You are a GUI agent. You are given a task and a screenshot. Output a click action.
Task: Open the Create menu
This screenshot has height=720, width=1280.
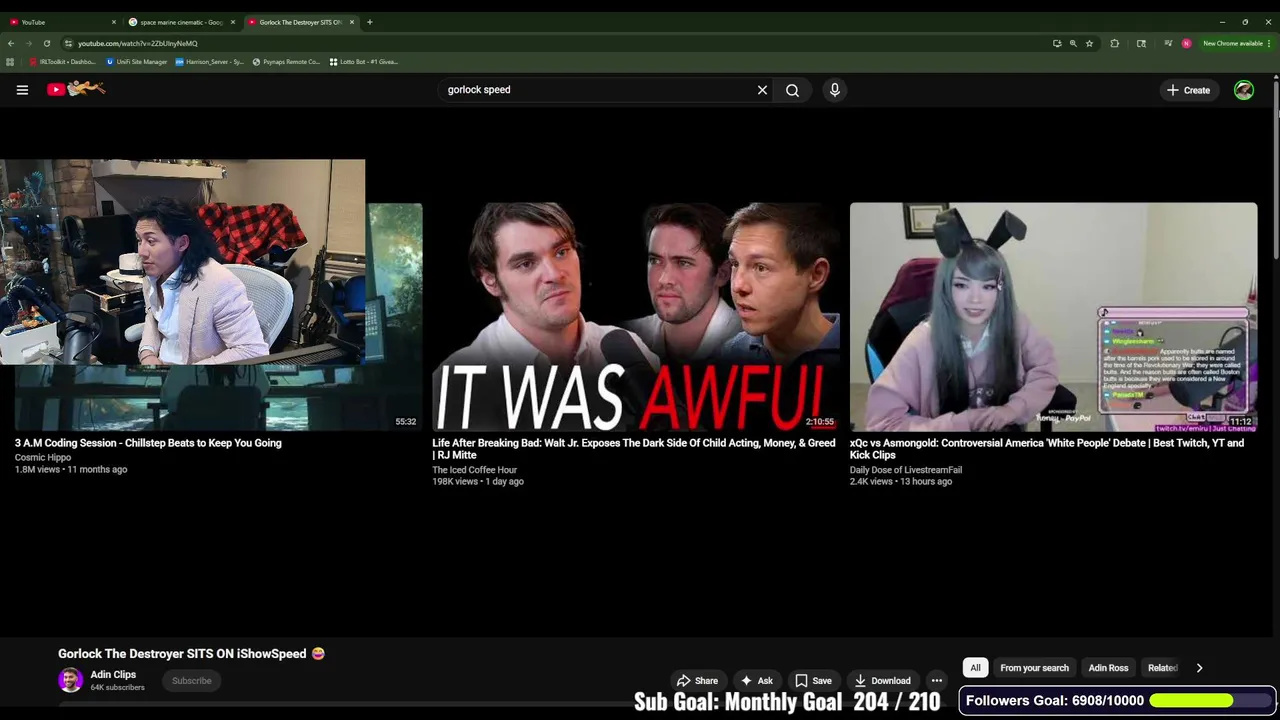(1188, 90)
